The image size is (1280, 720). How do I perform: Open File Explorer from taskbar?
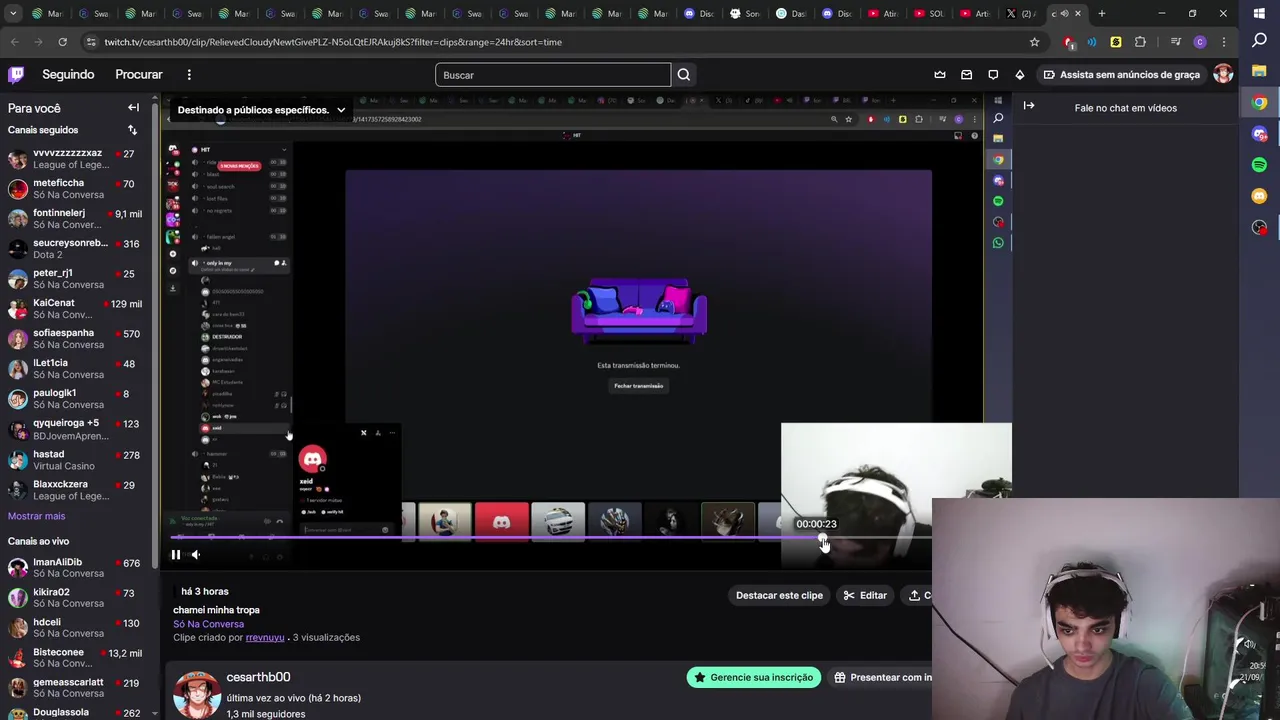1259,71
